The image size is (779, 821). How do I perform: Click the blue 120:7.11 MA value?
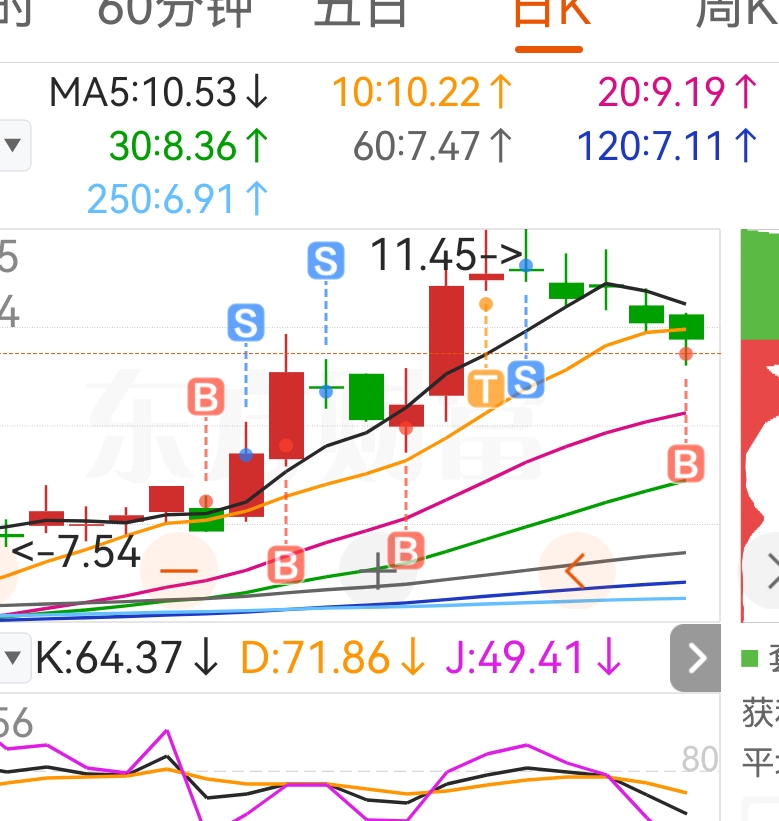pyautogui.click(x=667, y=146)
